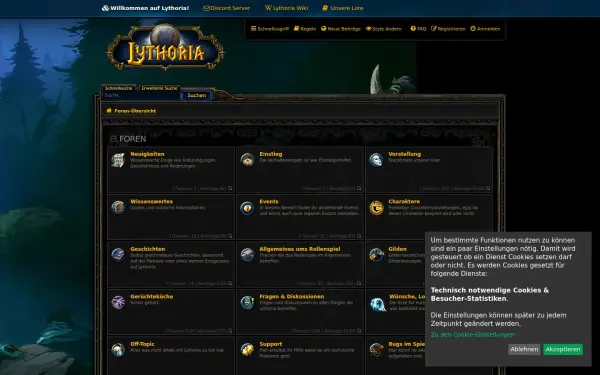600x375 pixels.
Task: Click the Wissenswertes forum icon
Action: [x=118, y=207]
